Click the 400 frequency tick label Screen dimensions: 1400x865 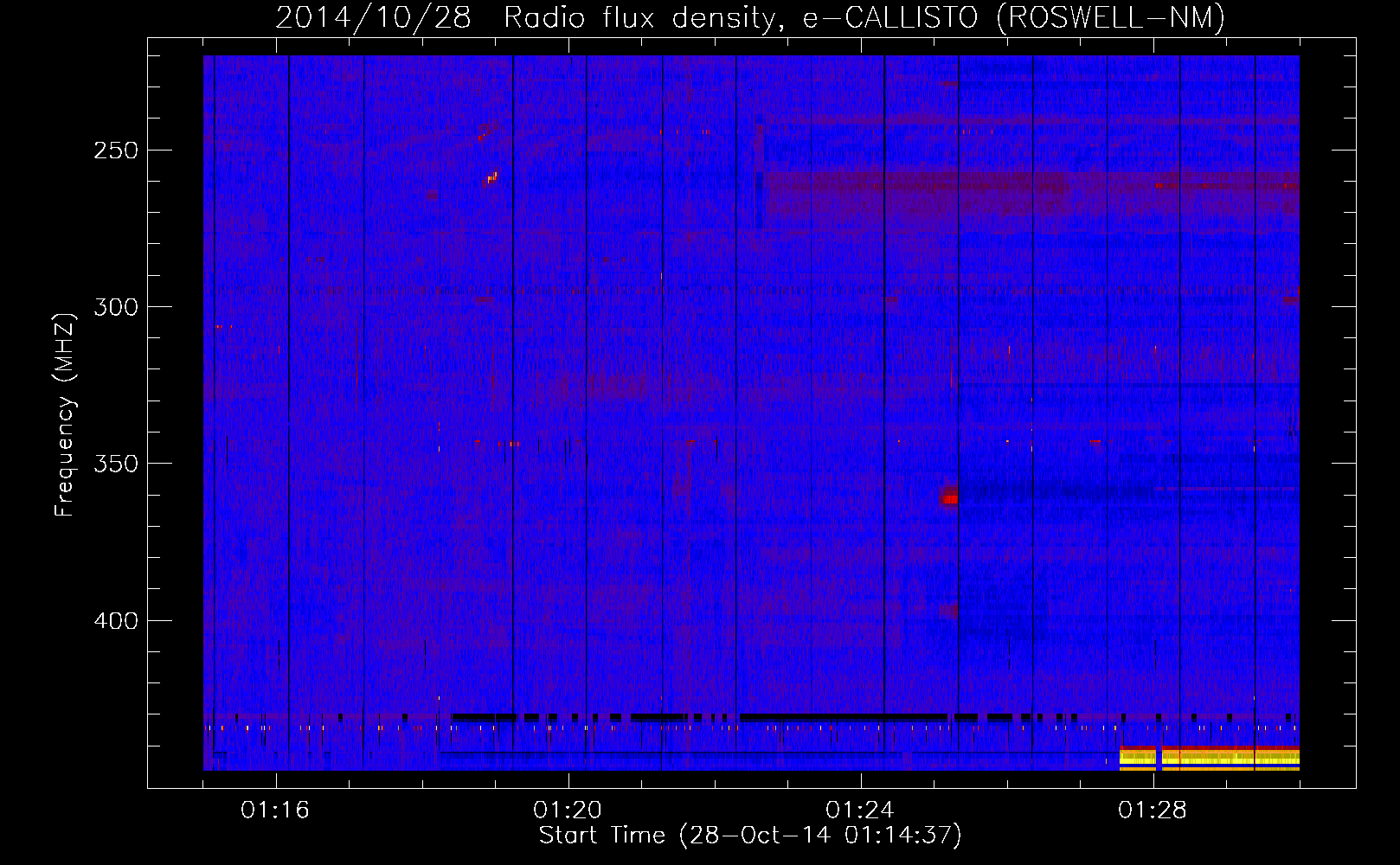[116, 621]
